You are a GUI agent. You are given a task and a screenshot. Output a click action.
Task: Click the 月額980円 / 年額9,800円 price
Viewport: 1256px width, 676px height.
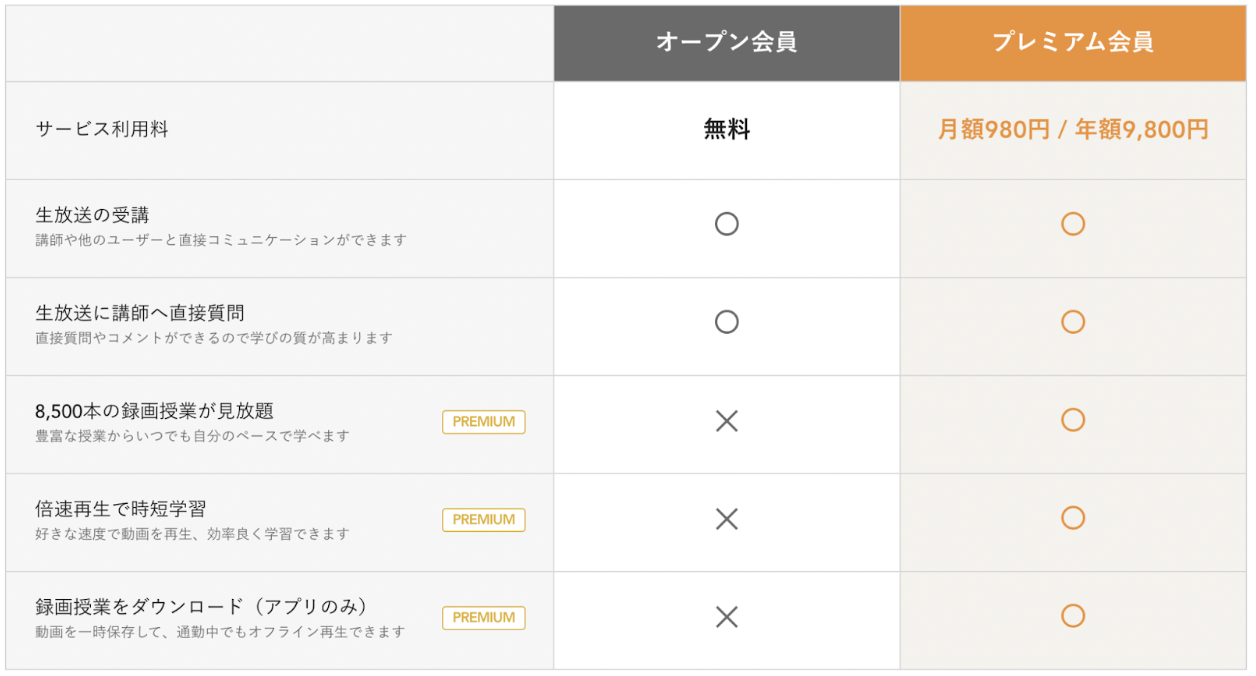(x=1072, y=130)
